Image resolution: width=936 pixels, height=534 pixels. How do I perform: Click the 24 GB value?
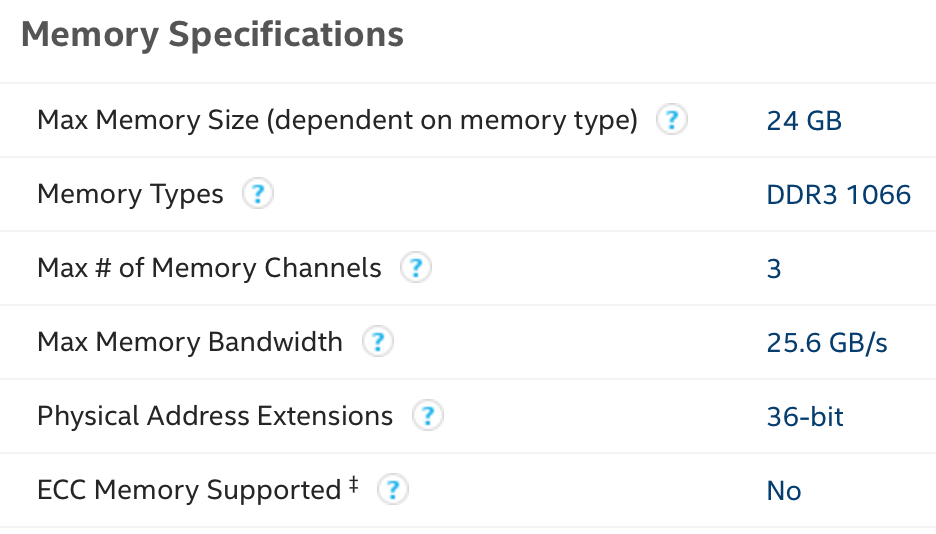tap(804, 121)
